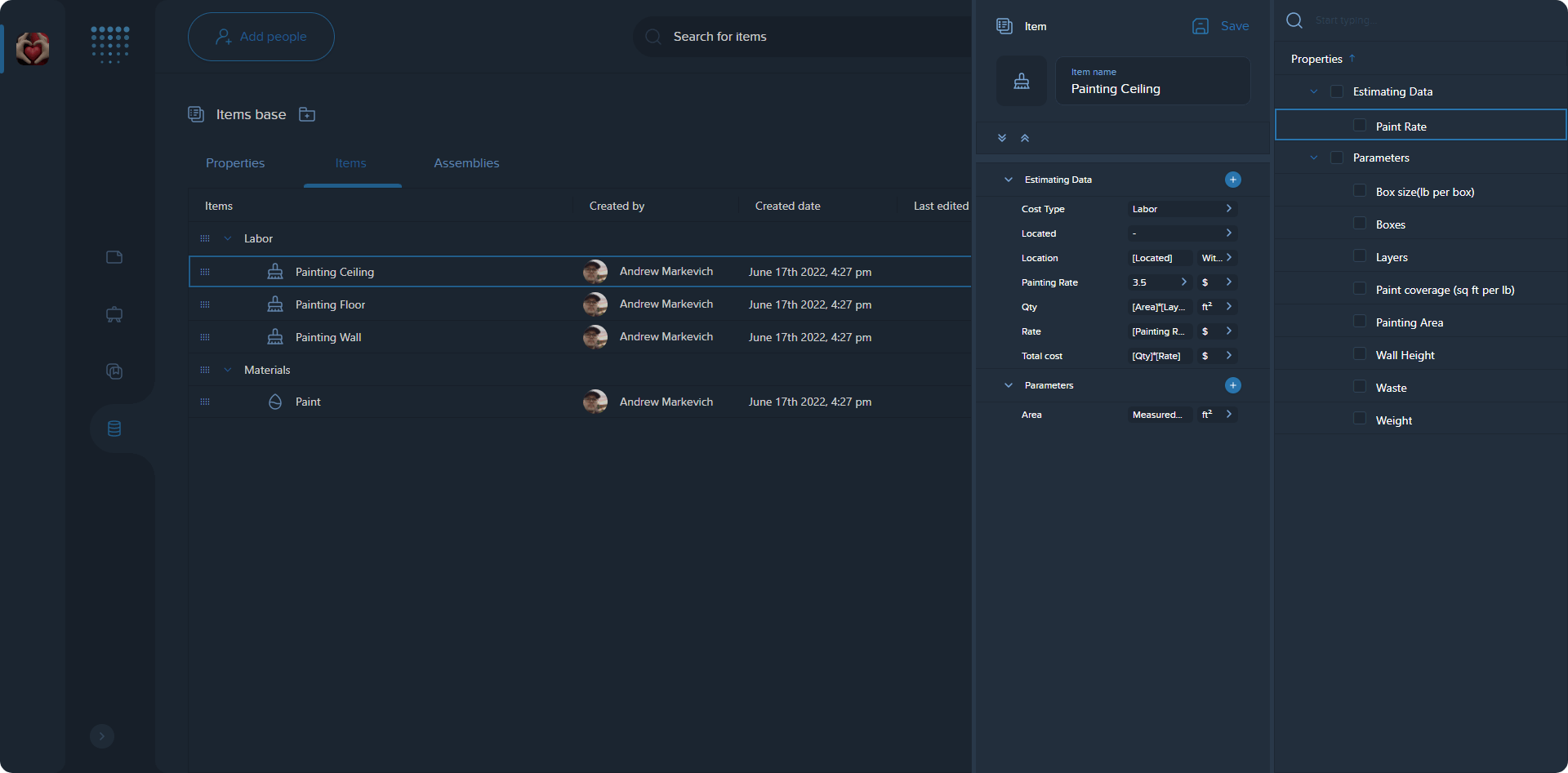Check the Parameters group checkbox
1568x773 pixels.
(x=1337, y=158)
